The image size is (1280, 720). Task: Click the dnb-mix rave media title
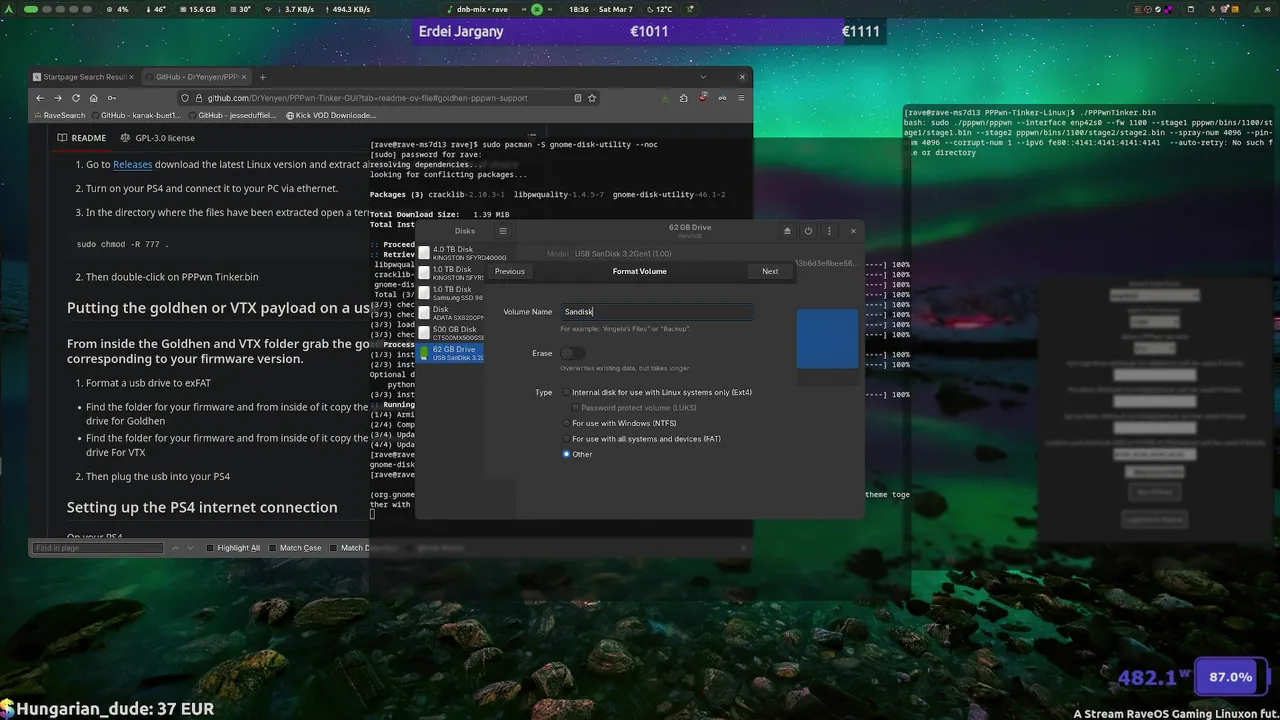pos(482,9)
